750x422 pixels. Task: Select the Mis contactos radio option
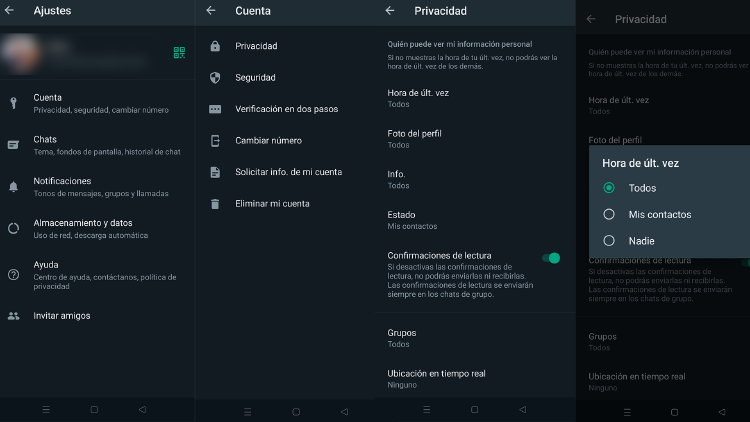(609, 214)
